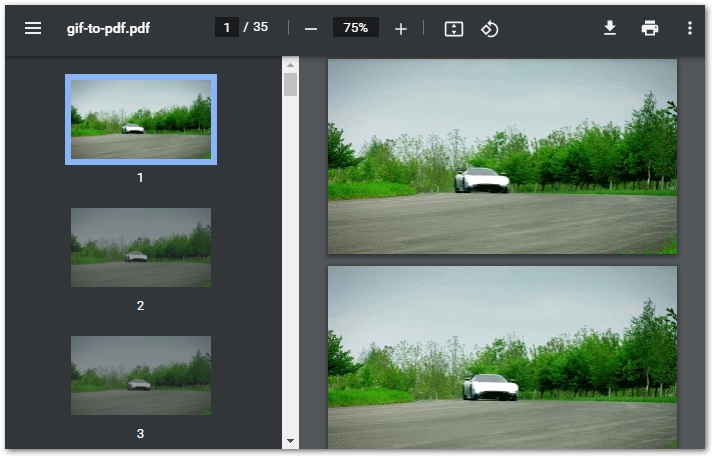The image size is (714, 458).
Task: Click the sidebar scrollbar thumb
Action: (x=291, y=85)
